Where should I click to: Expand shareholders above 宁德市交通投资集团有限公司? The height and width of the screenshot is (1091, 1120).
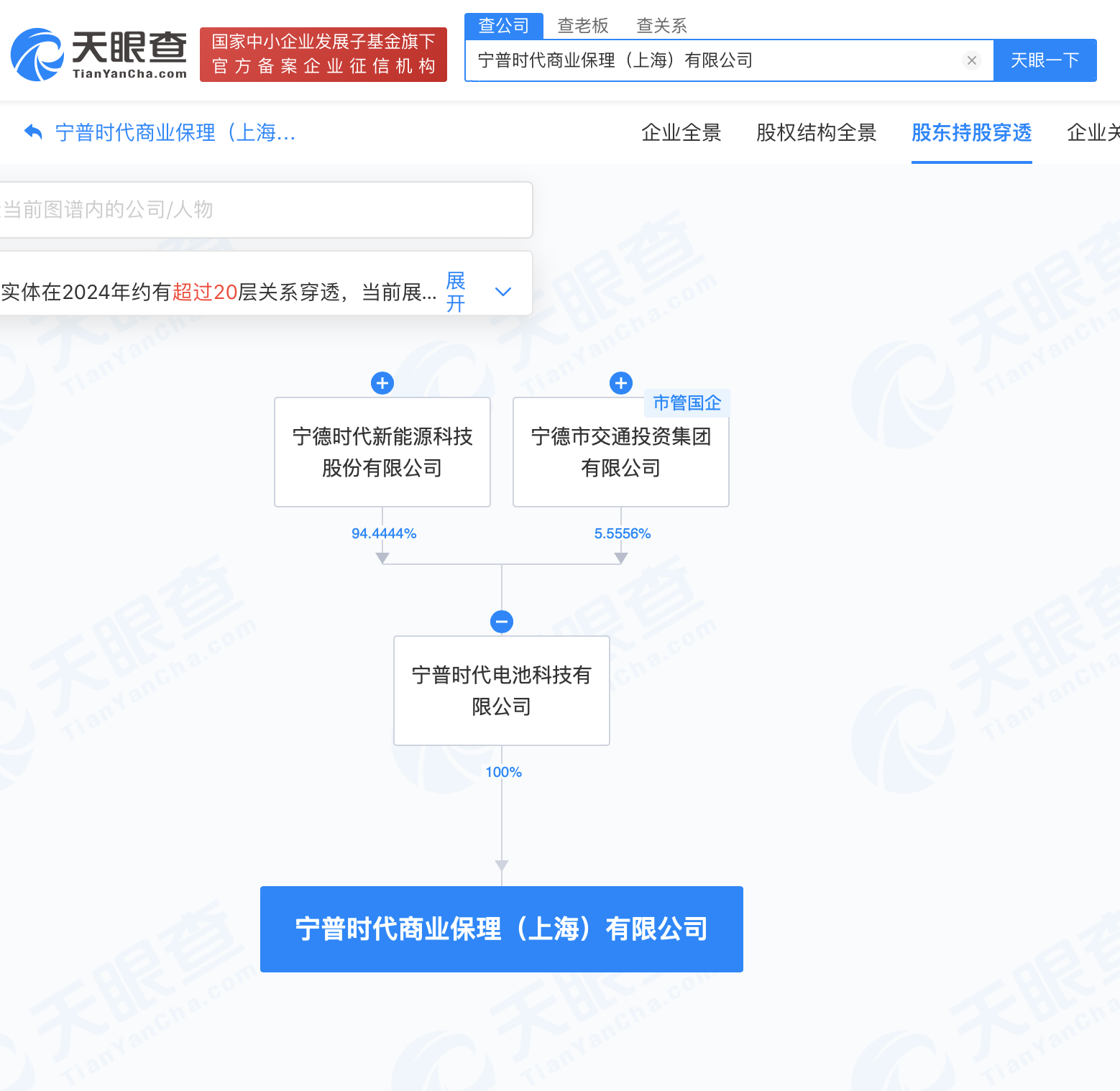[621, 383]
